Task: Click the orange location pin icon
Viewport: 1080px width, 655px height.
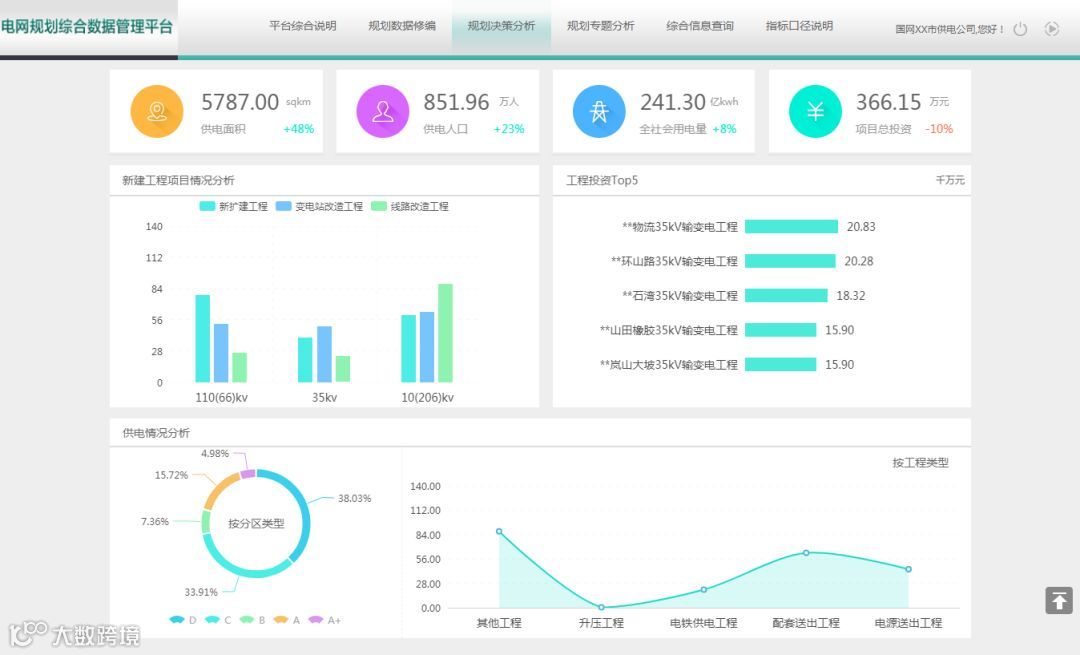Action: (x=157, y=112)
